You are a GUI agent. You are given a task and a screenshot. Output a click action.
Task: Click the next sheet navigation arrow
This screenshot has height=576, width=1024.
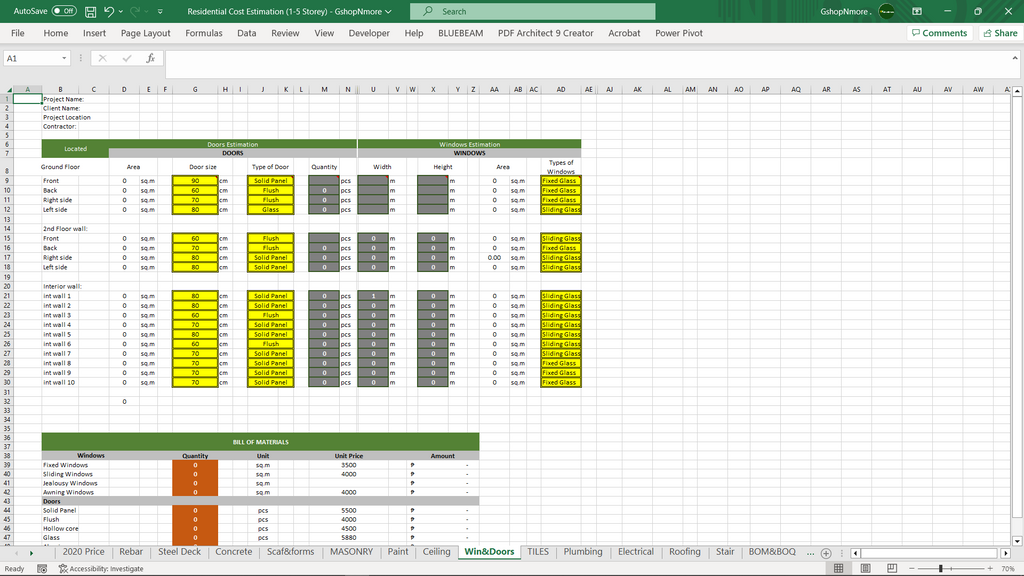[x=31, y=552]
